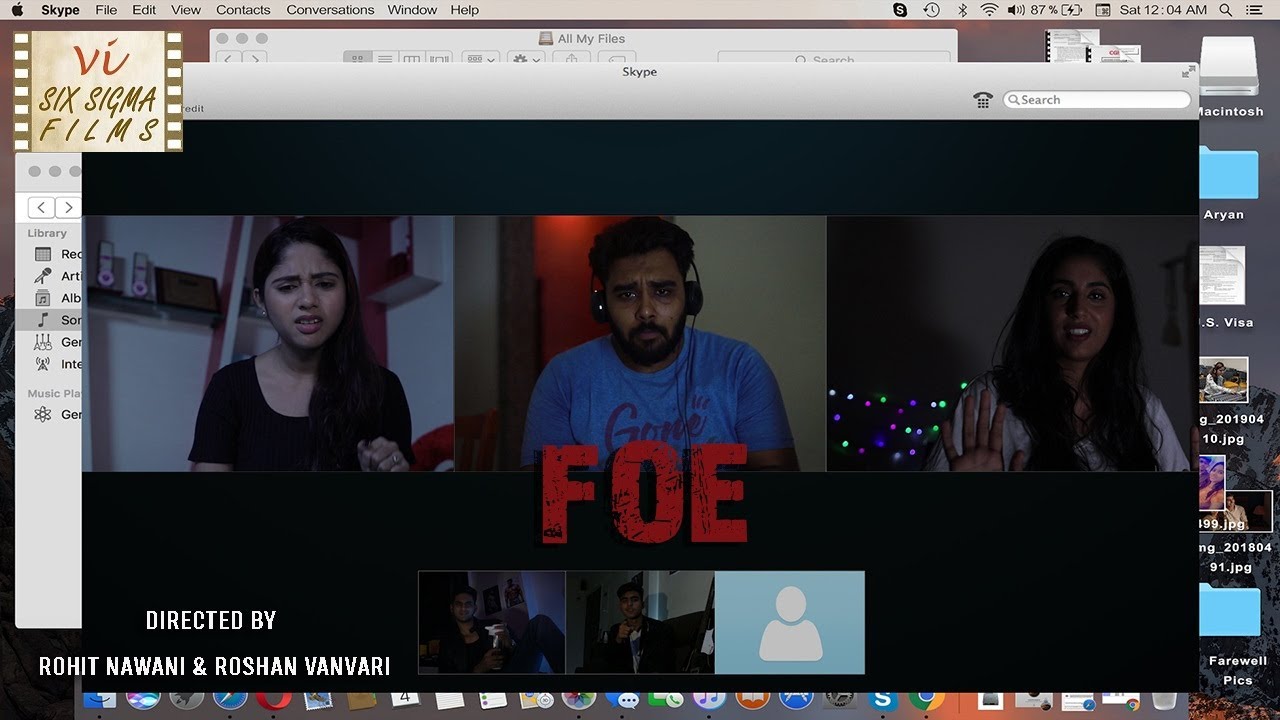Click the dial pad phone icon in Skype
The height and width of the screenshot is (720, 1280).
tap(983, 100)
